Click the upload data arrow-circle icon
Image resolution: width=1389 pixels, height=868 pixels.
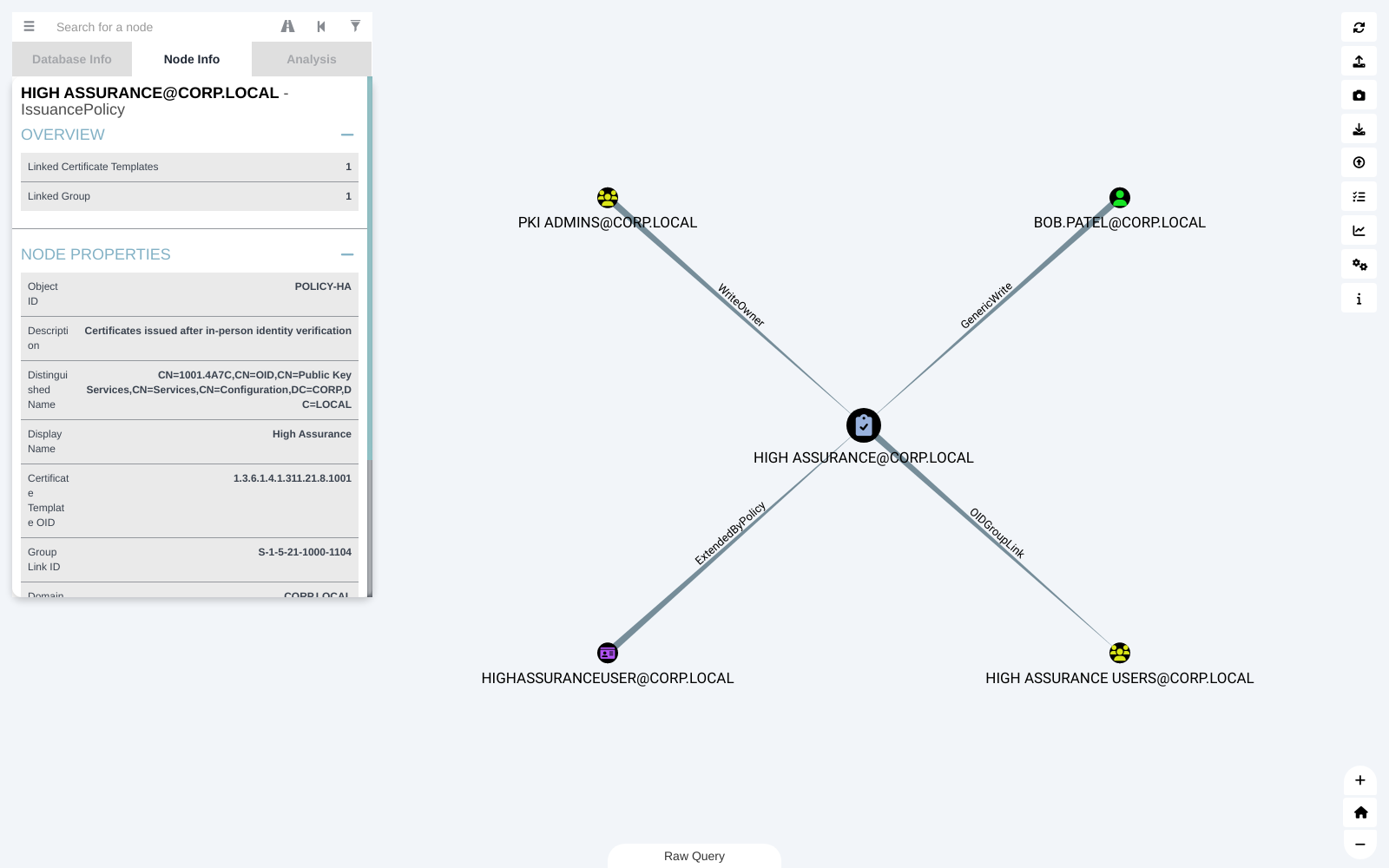(1359, 162)
